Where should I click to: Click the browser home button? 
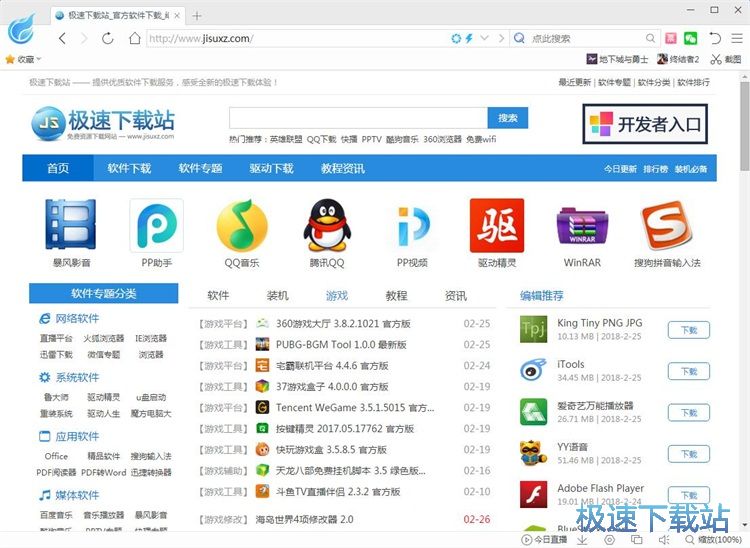[x=134, y=38]
